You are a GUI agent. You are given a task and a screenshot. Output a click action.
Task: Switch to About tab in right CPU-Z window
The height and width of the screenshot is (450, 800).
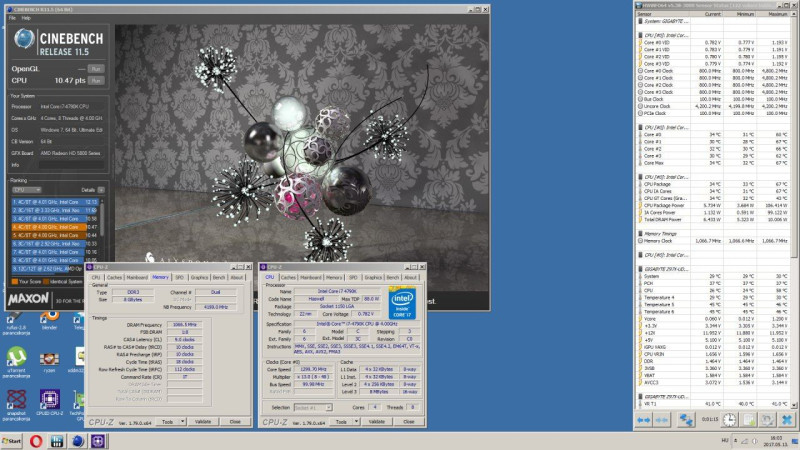(x=411, y=278)
